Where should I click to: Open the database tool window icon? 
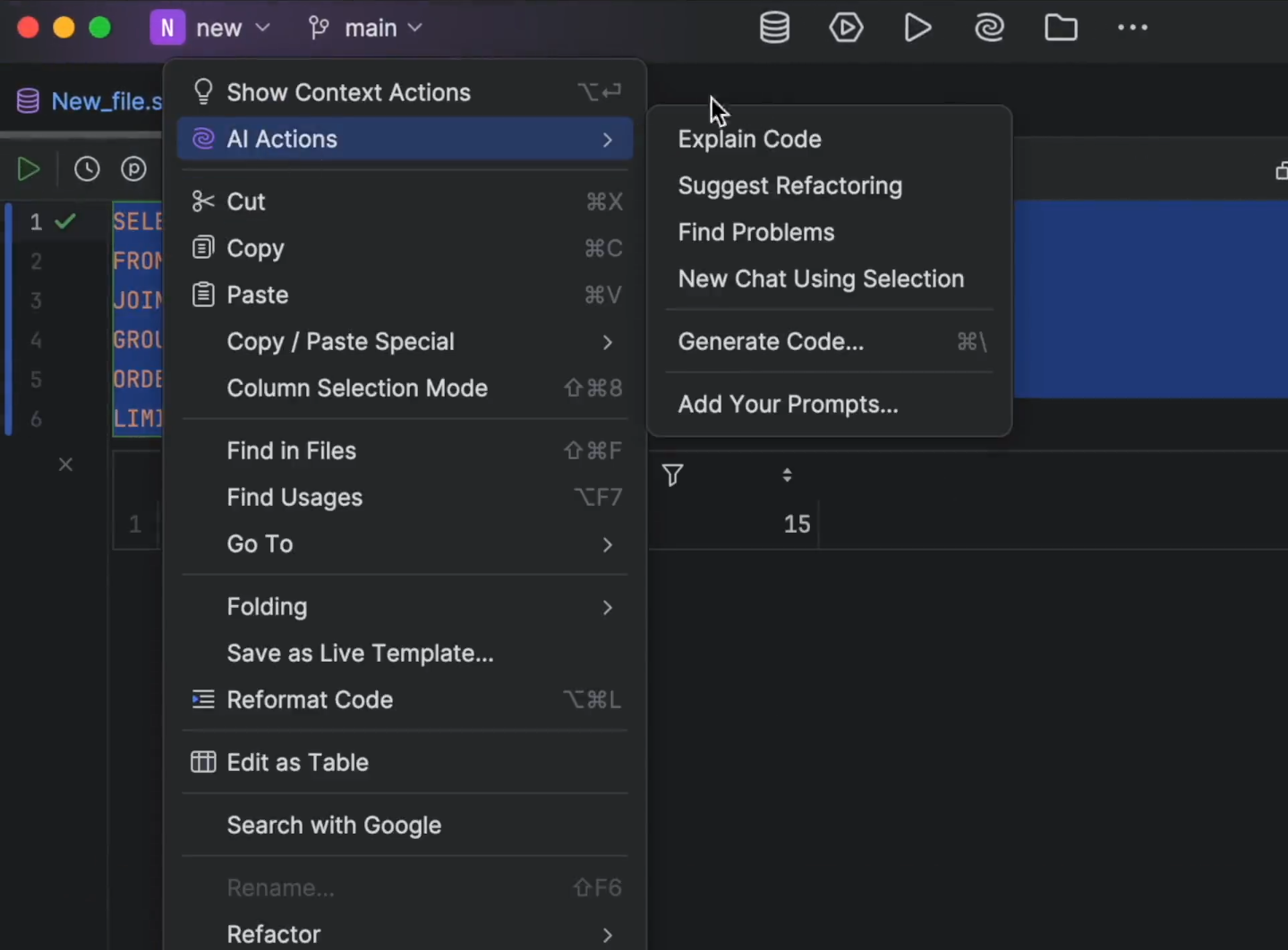[x=774, y=28]
